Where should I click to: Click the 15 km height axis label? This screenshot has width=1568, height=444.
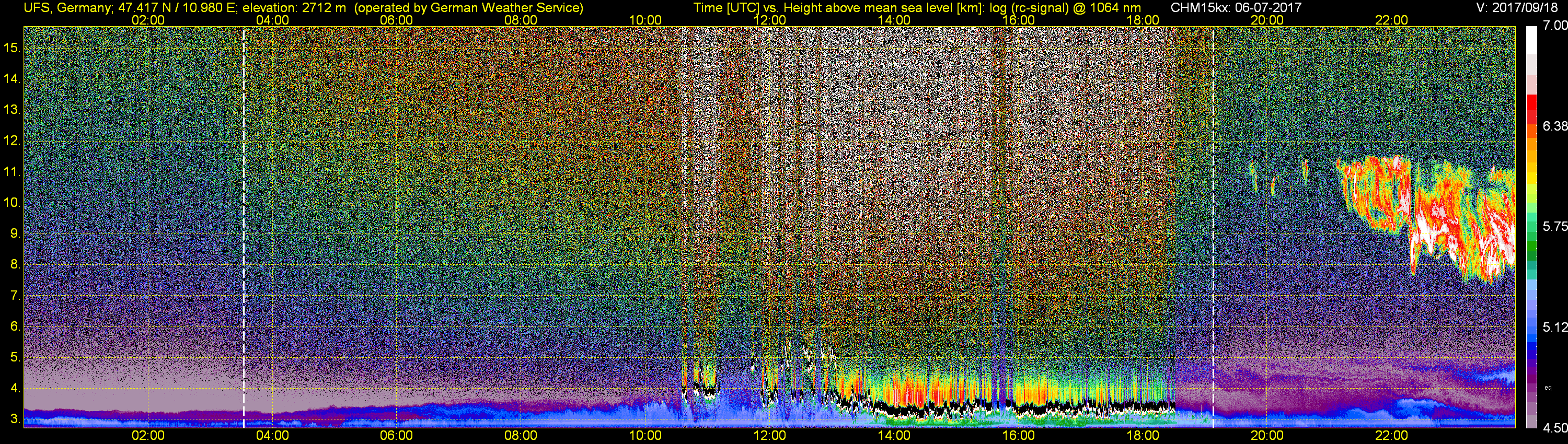12,48
